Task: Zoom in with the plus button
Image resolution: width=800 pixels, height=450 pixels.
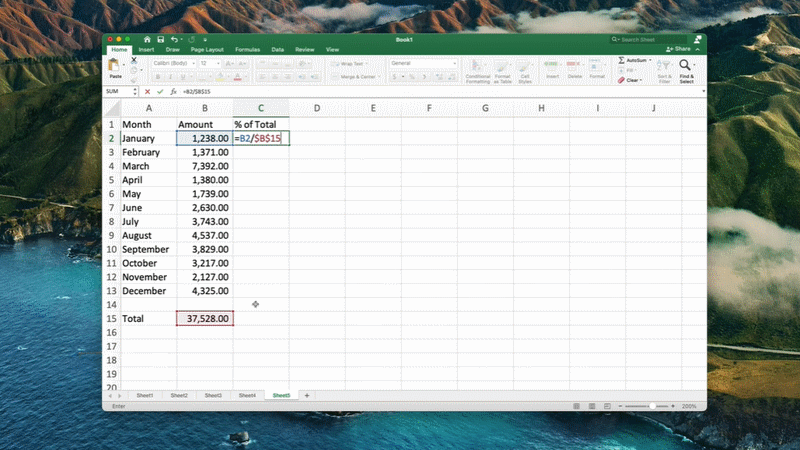Action: (673, 406)
